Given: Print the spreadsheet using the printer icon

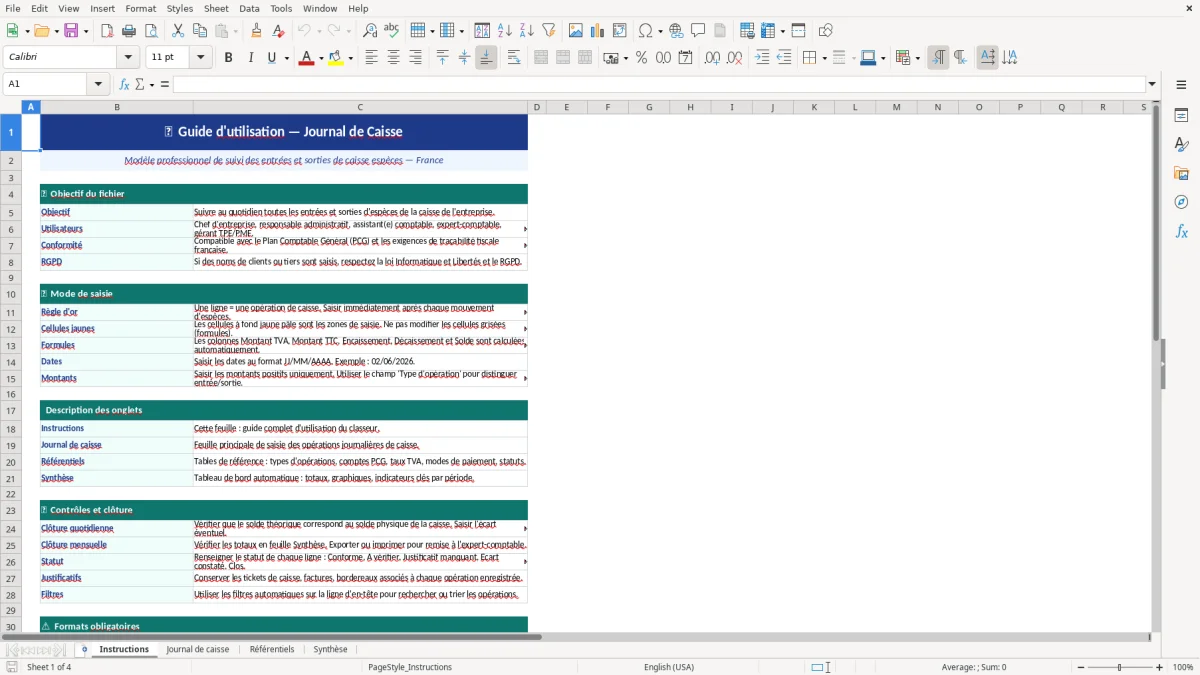Looking at the screenshot, I should (129, 31).
